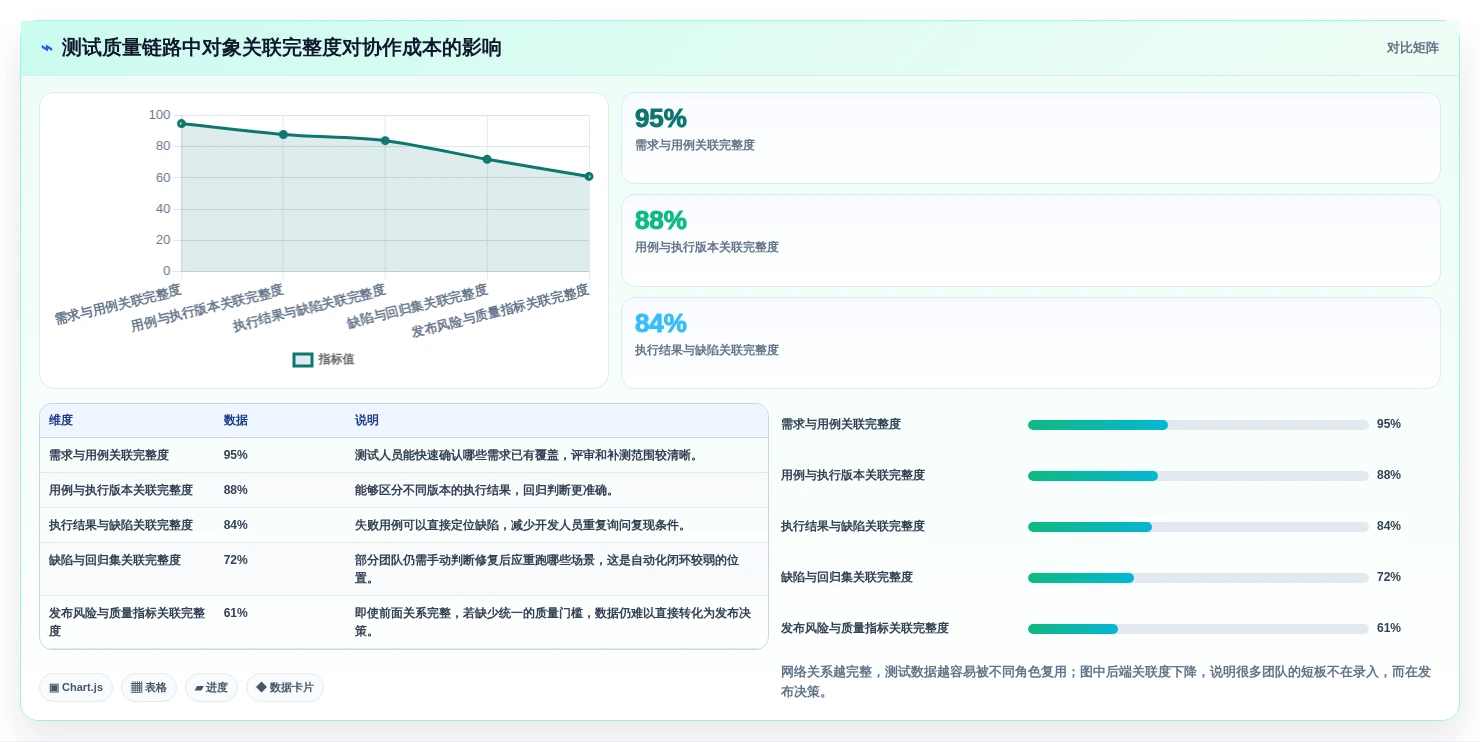Image resolution: width=1480 pixels, height=742 pixels.
Task: Select the 需求与用例关联完整度 table row name
Action: [109, 455]
